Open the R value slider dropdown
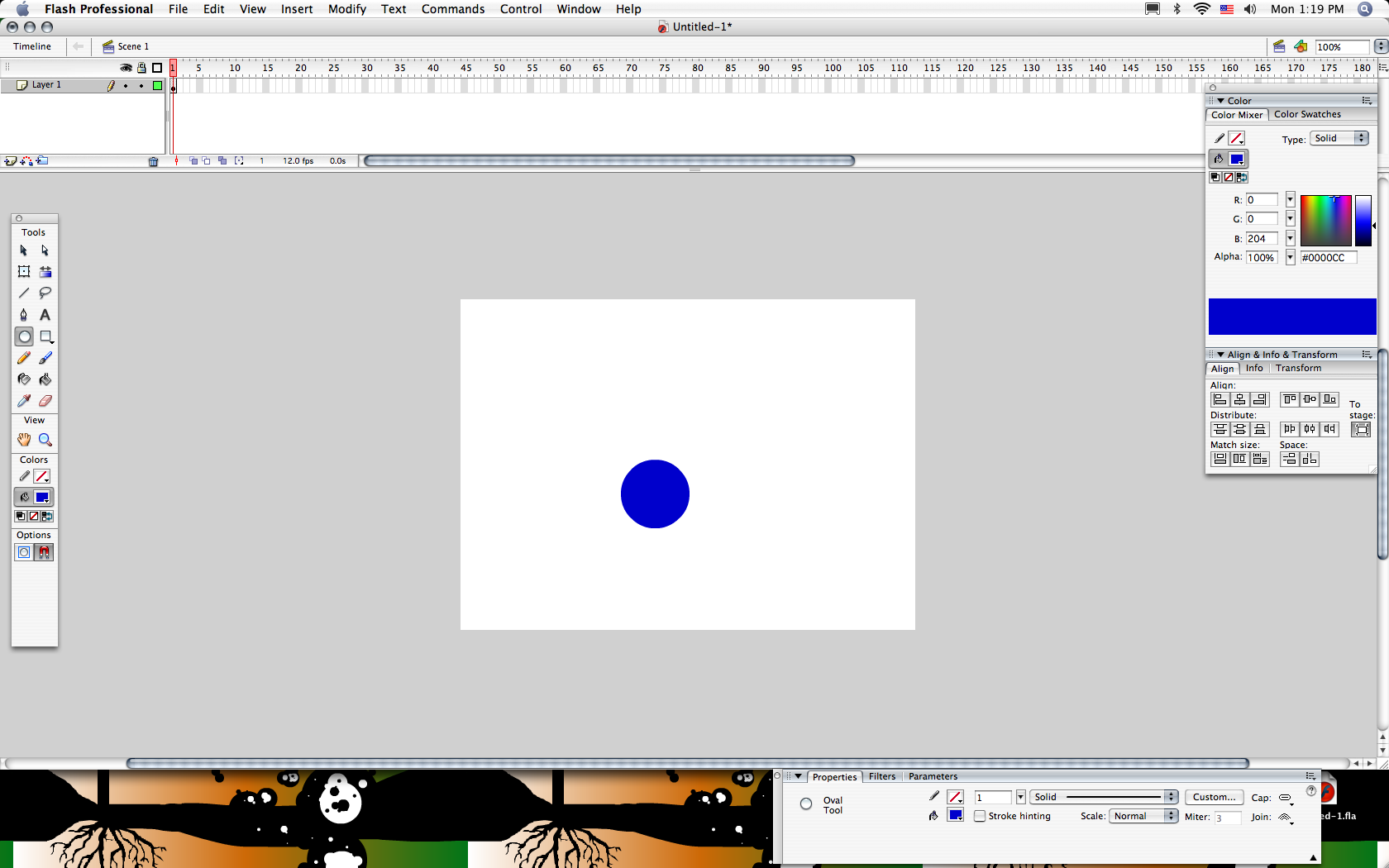Image resolution: width=1389 pixels, height=868 pixels. [1290, 200]
